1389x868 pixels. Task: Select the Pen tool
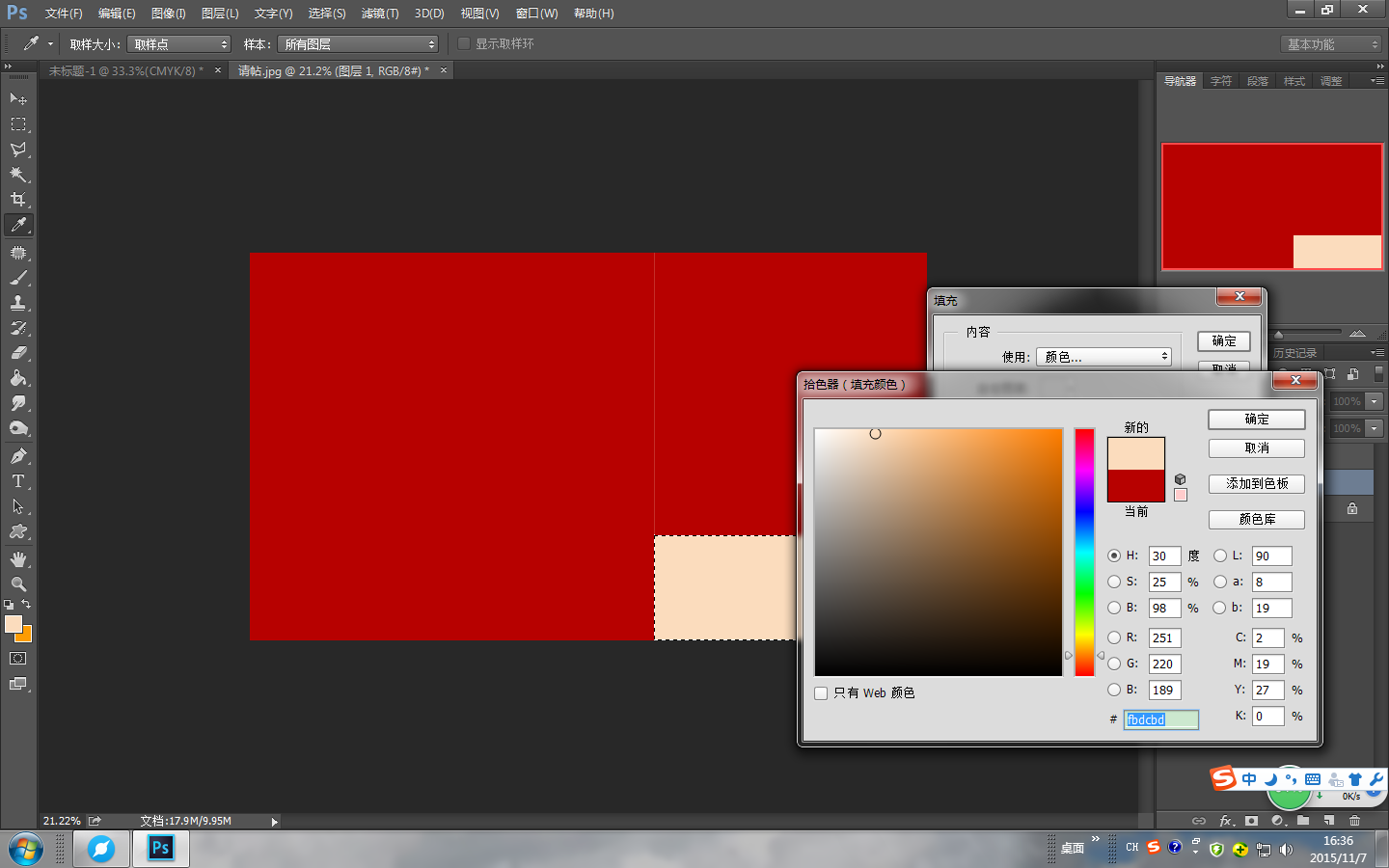[x=18, y=456]
